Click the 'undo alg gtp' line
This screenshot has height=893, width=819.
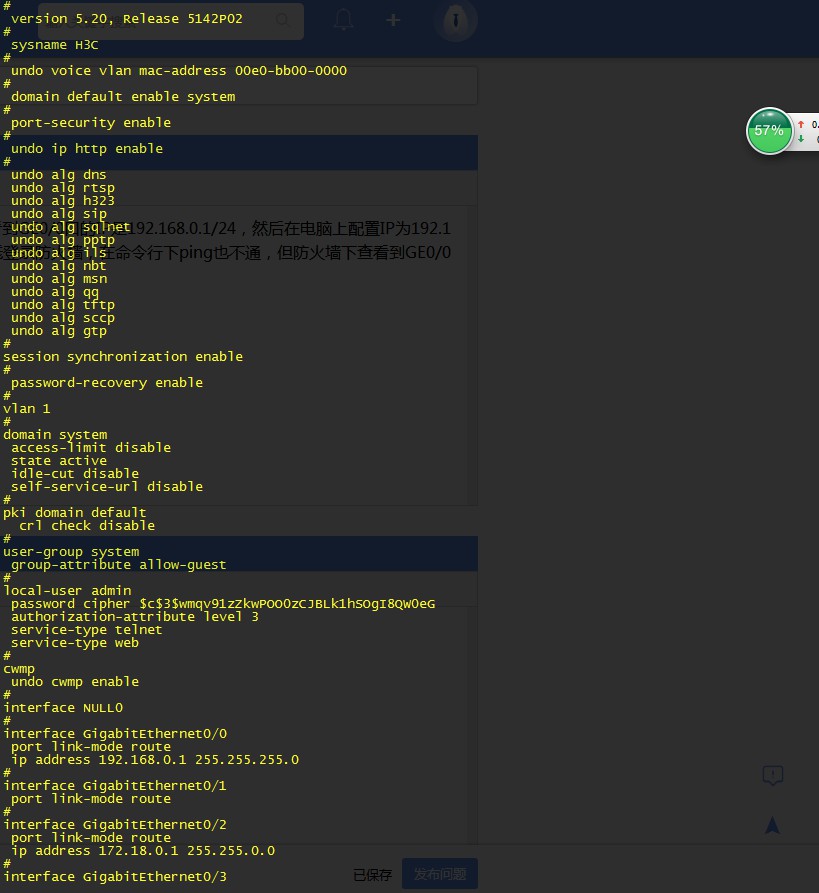pyautogui.click(x=59, y=331)
